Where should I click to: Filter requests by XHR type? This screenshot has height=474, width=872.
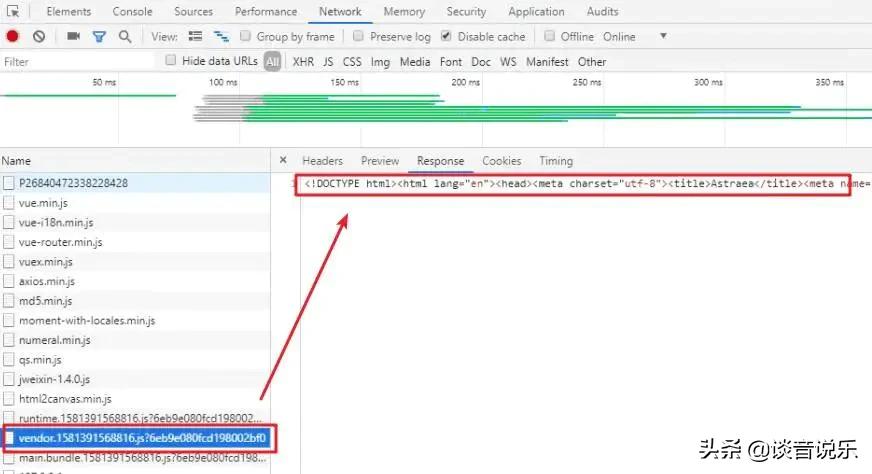[x=302, y=62]
